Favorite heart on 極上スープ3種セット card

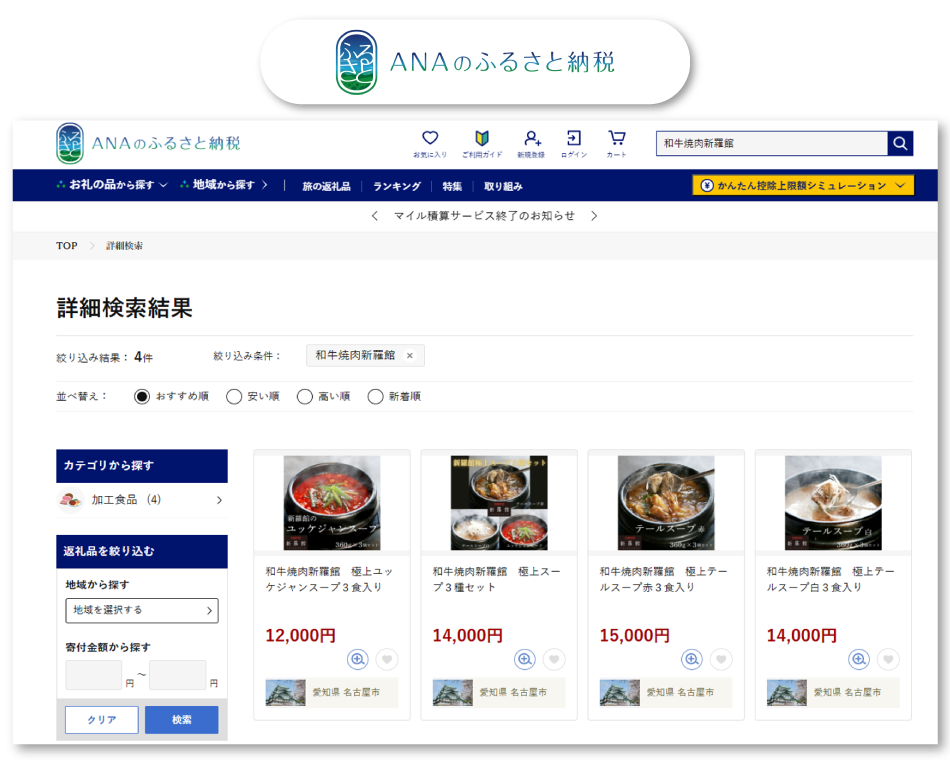pyautogui.click(x=554, y=659)
